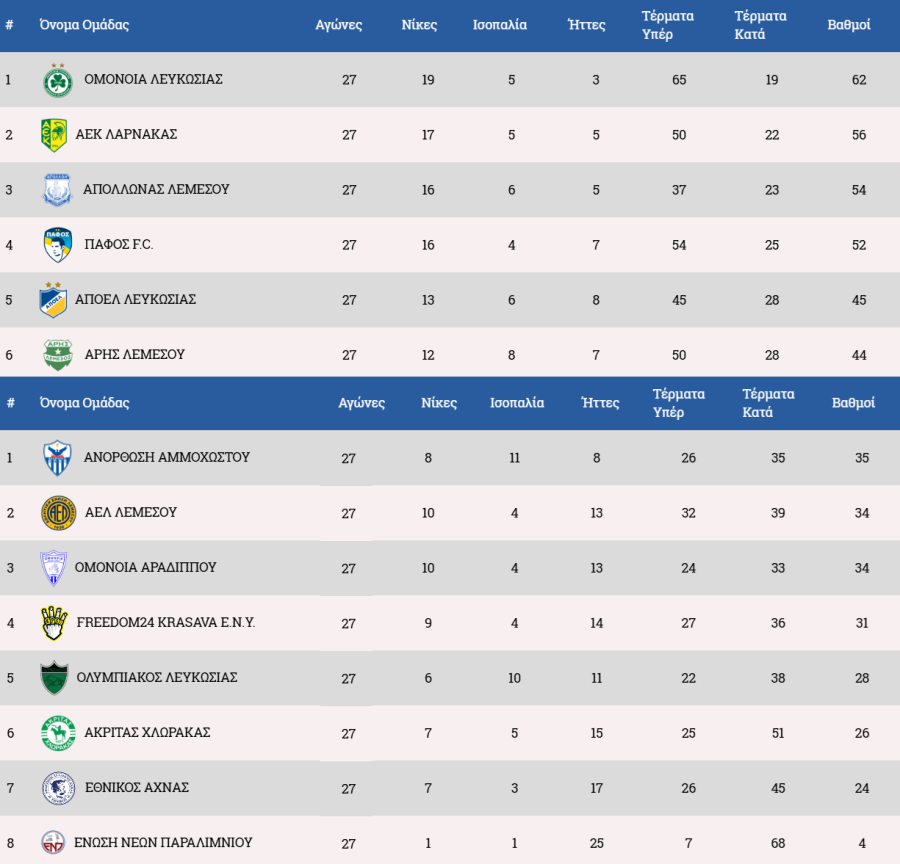Click the AEL Limassol round logo
900x864 pixels.
[57, 513]
